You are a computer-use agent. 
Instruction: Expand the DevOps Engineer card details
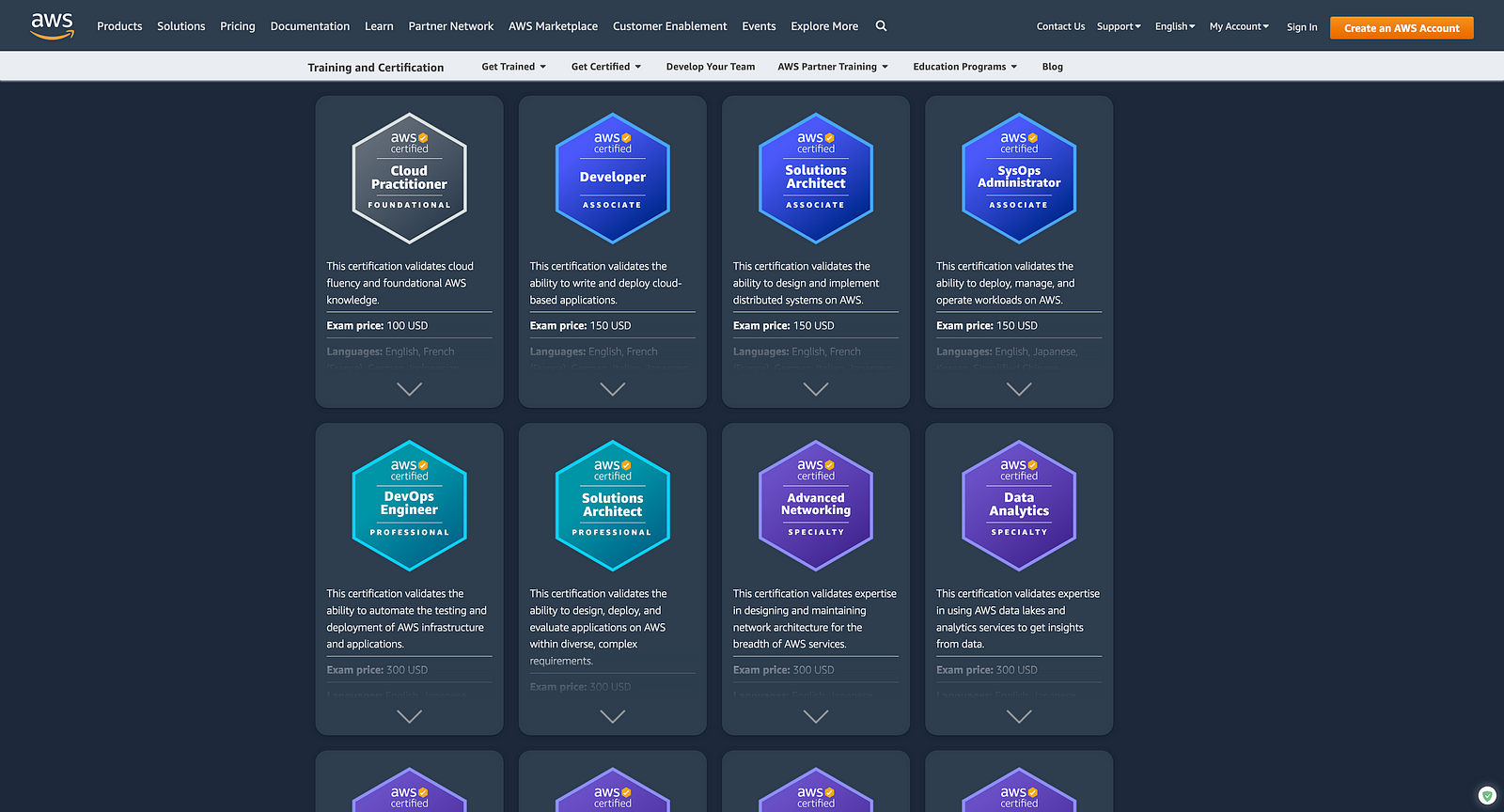coord(410,716)
